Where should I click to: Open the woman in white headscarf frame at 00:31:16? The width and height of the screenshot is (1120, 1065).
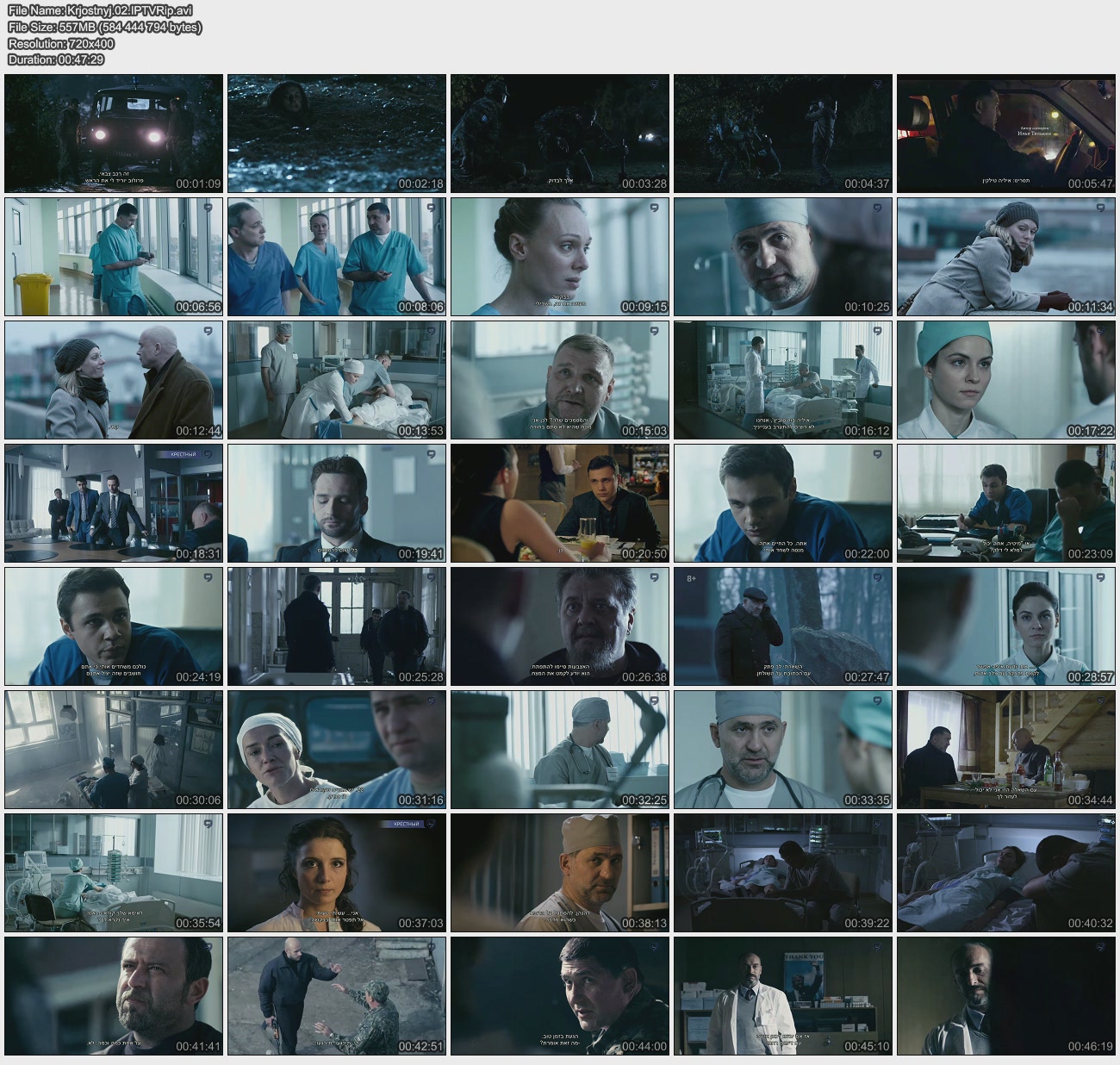pos(337,750)
